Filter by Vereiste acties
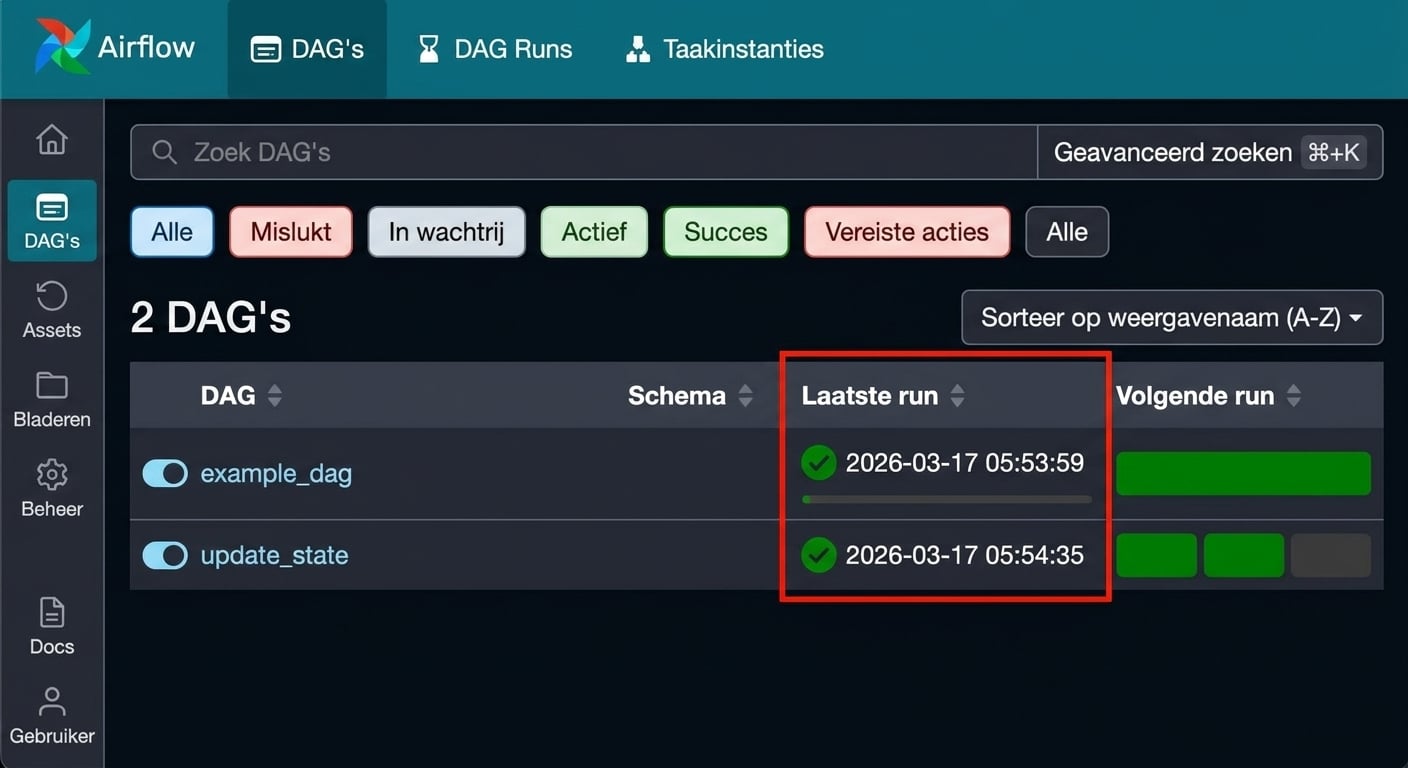This screenshot has height=768, width=1408. pos(907,232)
